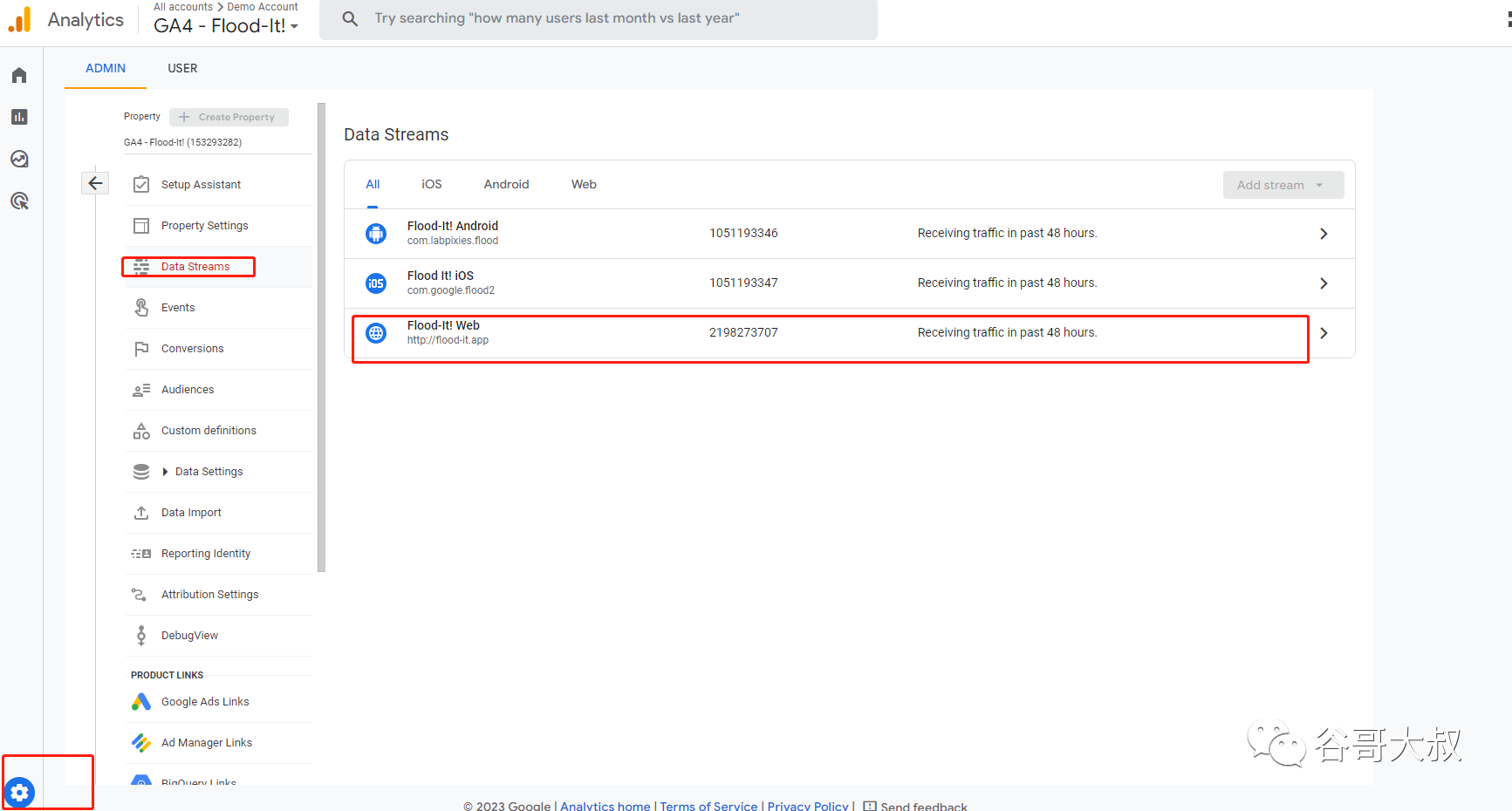This screenshot has height=811, width=1512.
Task: Expand Flood It! iOS stream details chevron
Action: click(x=1324, y=283)
